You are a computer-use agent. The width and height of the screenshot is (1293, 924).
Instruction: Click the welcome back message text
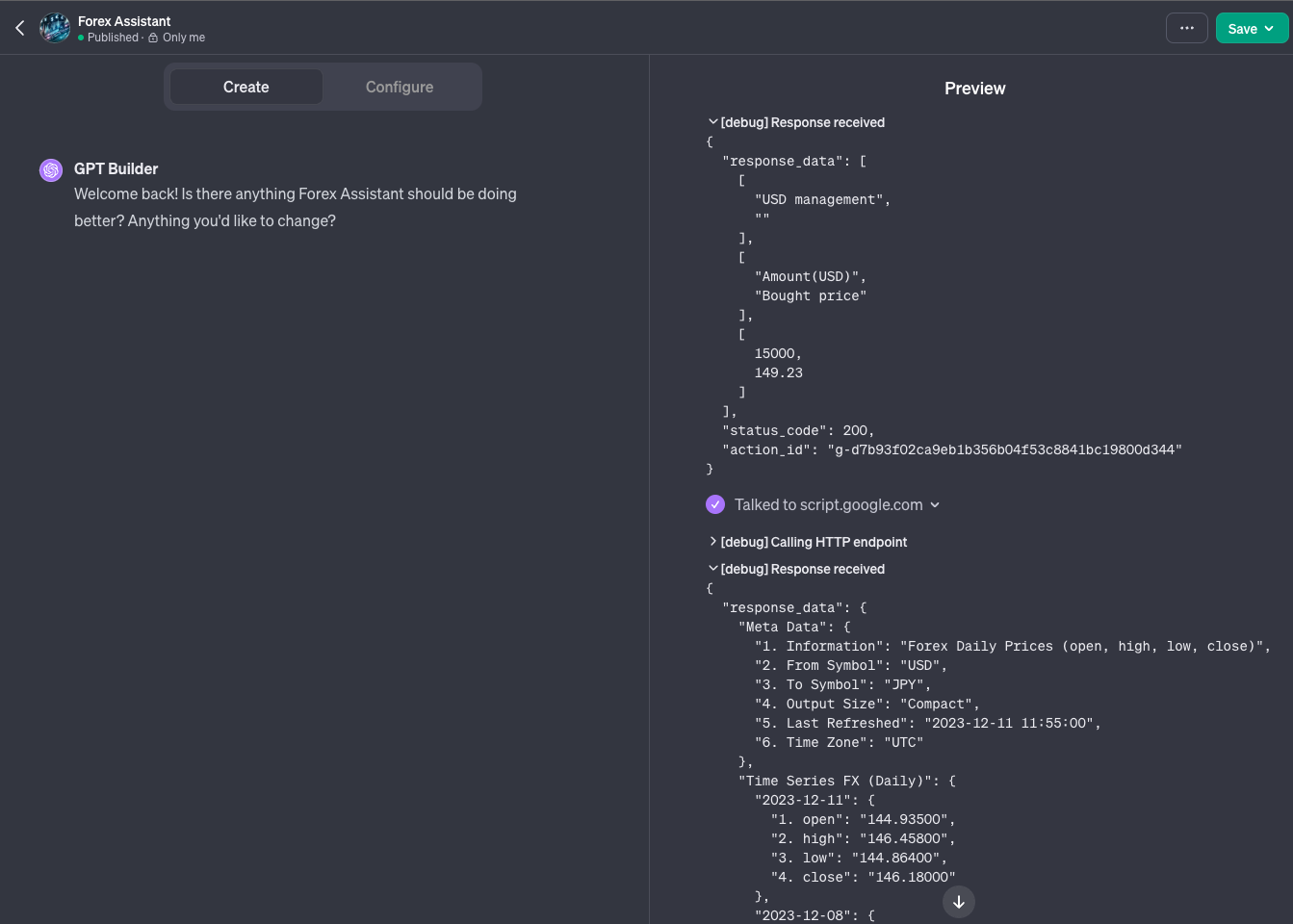[296, 207]
